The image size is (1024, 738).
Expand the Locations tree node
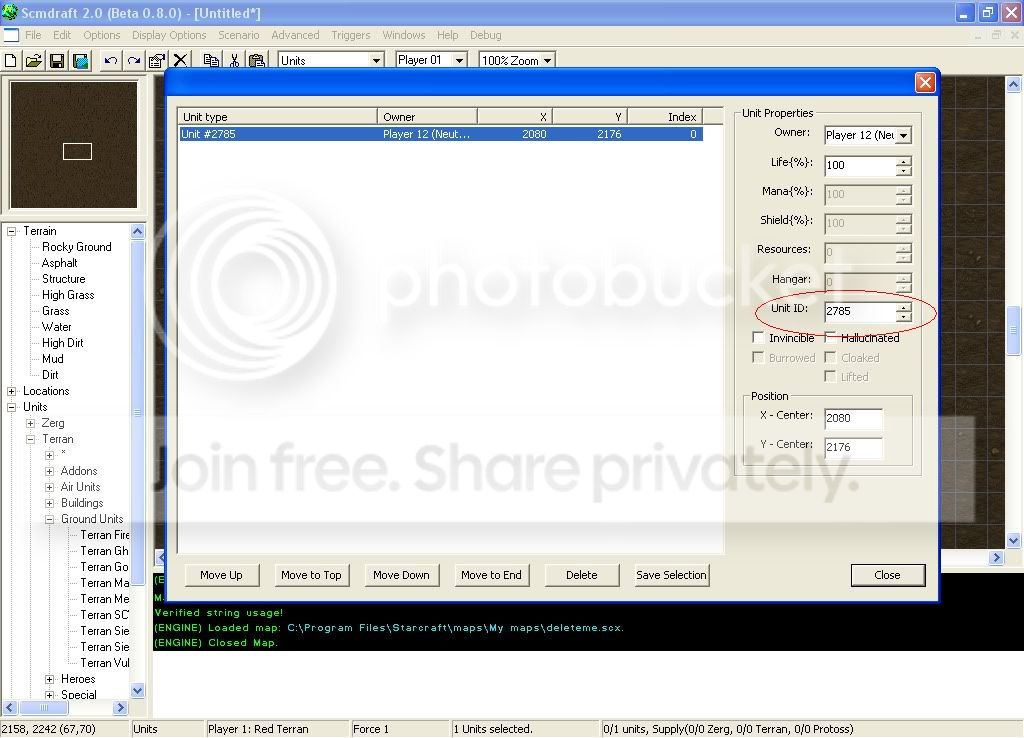tap(12, 391)
